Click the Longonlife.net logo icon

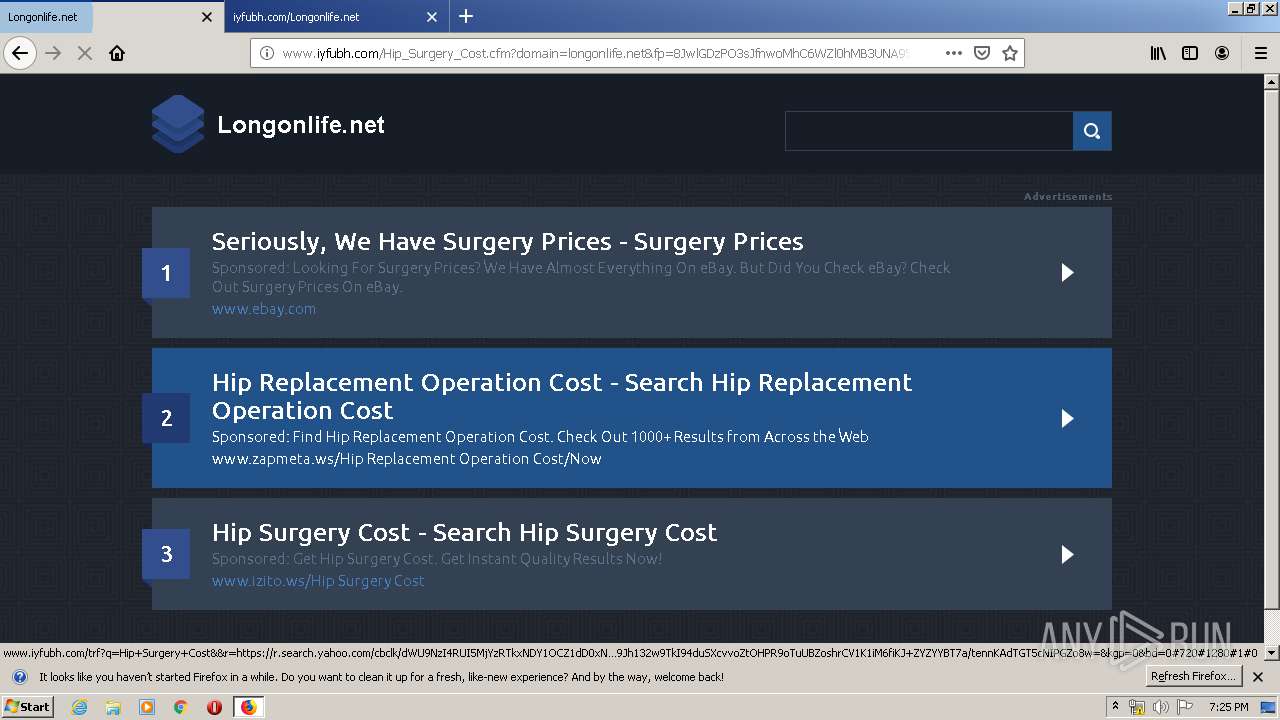[x=178, y=124]
